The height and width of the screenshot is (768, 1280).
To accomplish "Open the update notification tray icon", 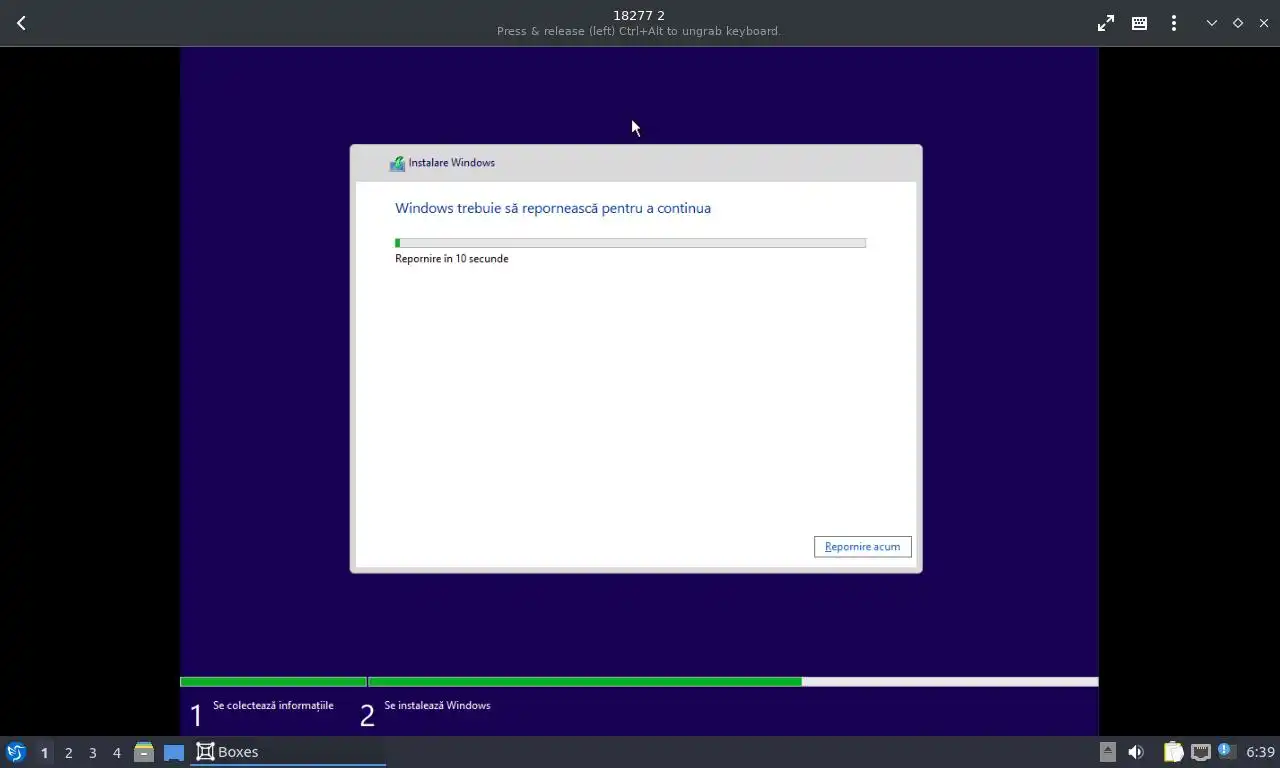I will [1226, 751].
